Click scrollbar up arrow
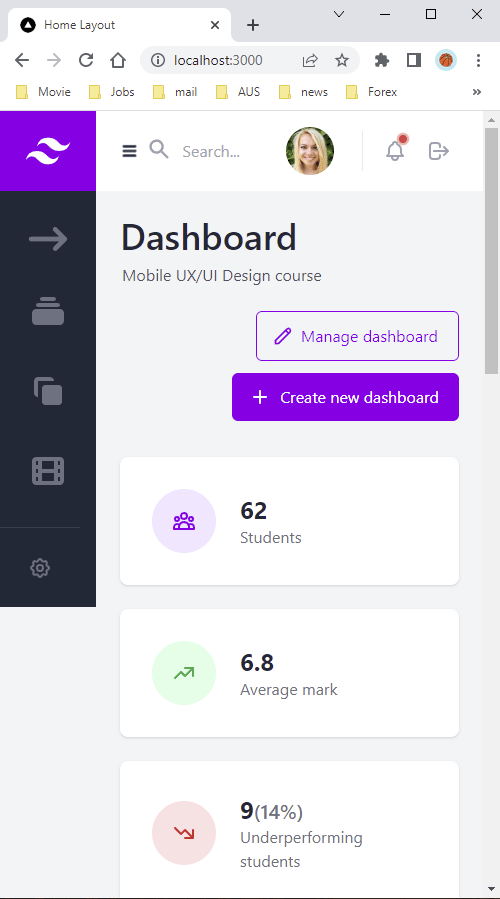 click(491, 120)
